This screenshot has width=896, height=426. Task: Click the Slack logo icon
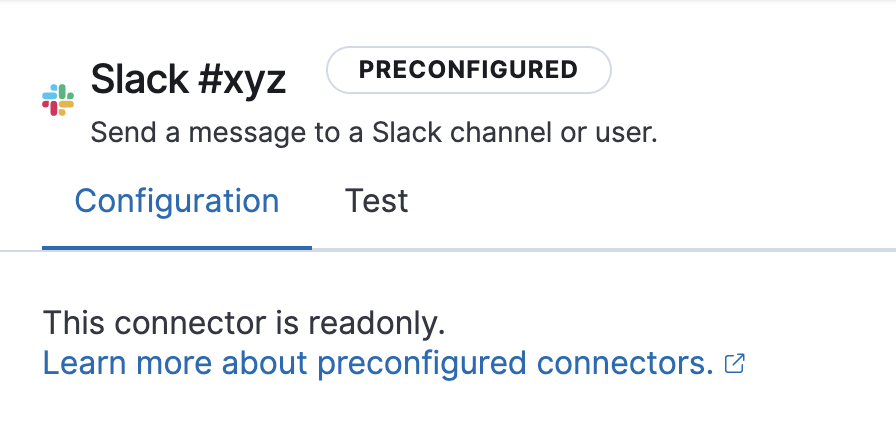click(x=58, y=100)
